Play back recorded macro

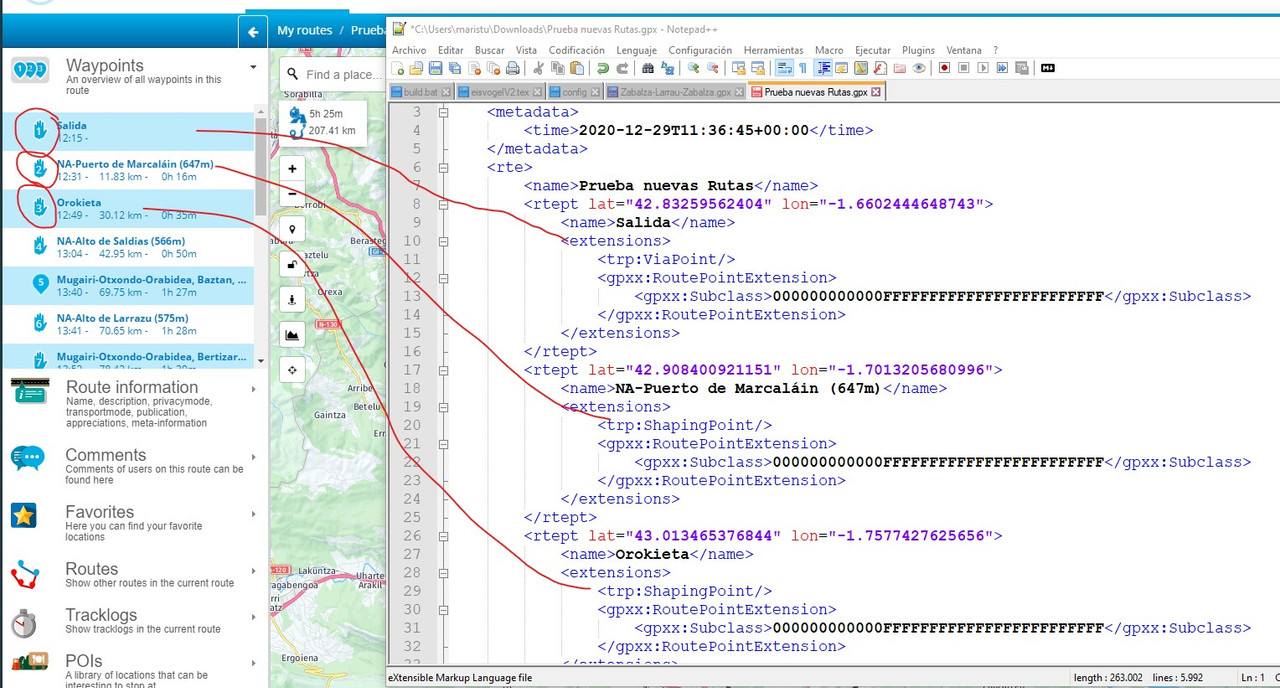point(983,68)
